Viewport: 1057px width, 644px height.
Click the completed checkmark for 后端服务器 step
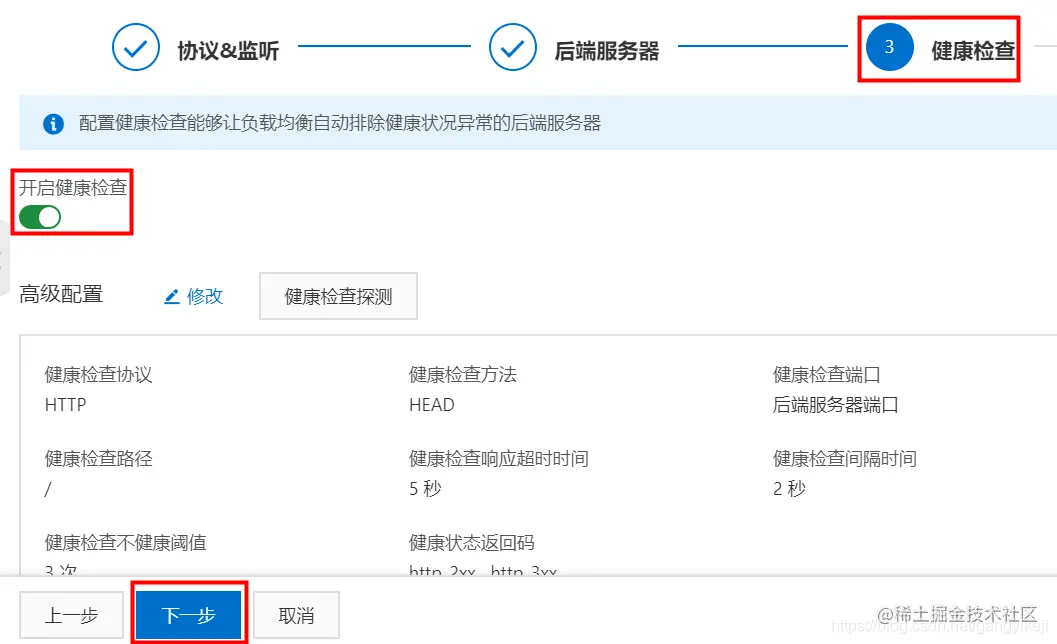tap(512, 47)
